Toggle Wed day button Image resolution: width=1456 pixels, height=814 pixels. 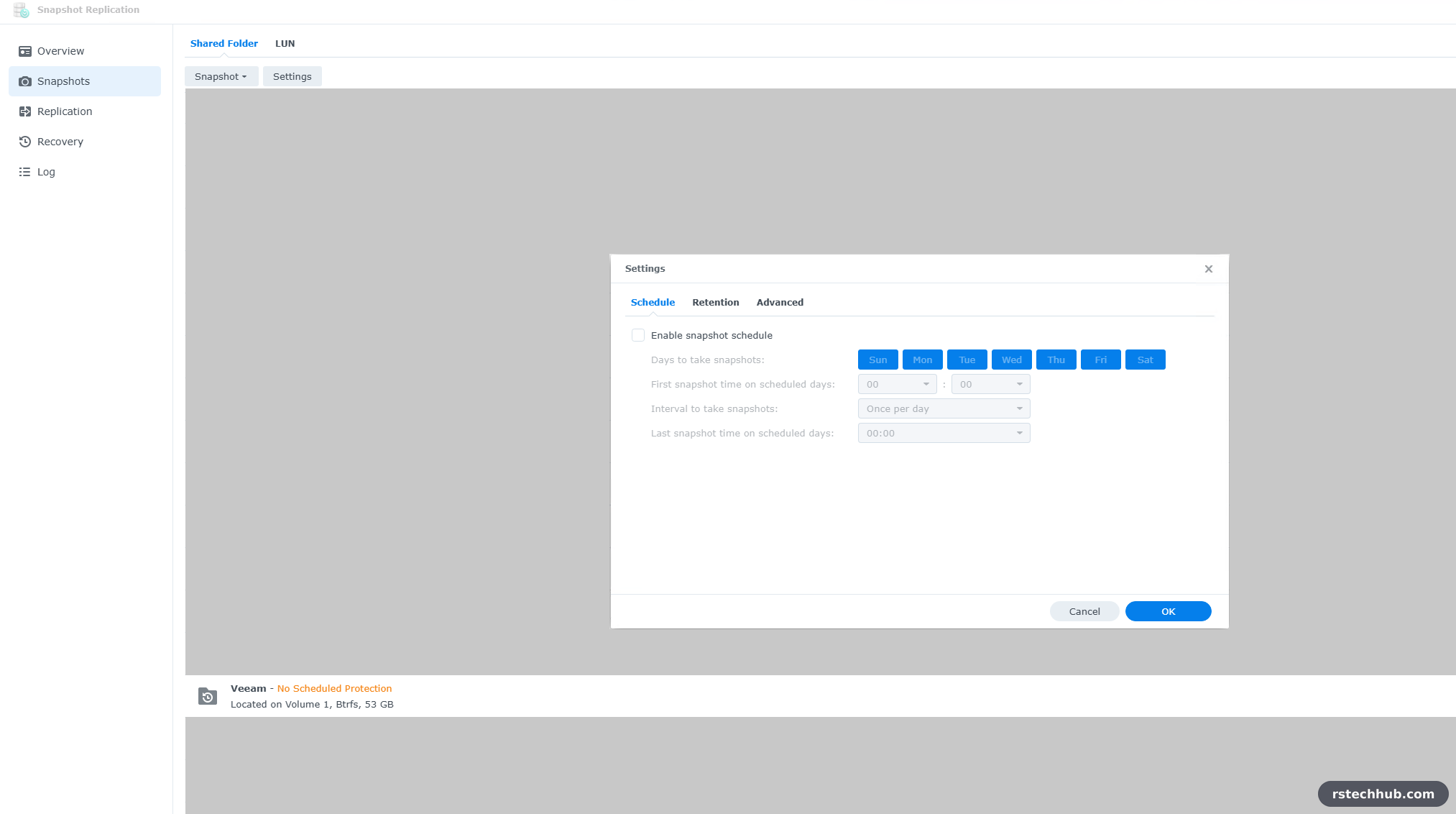point(1012,360)
